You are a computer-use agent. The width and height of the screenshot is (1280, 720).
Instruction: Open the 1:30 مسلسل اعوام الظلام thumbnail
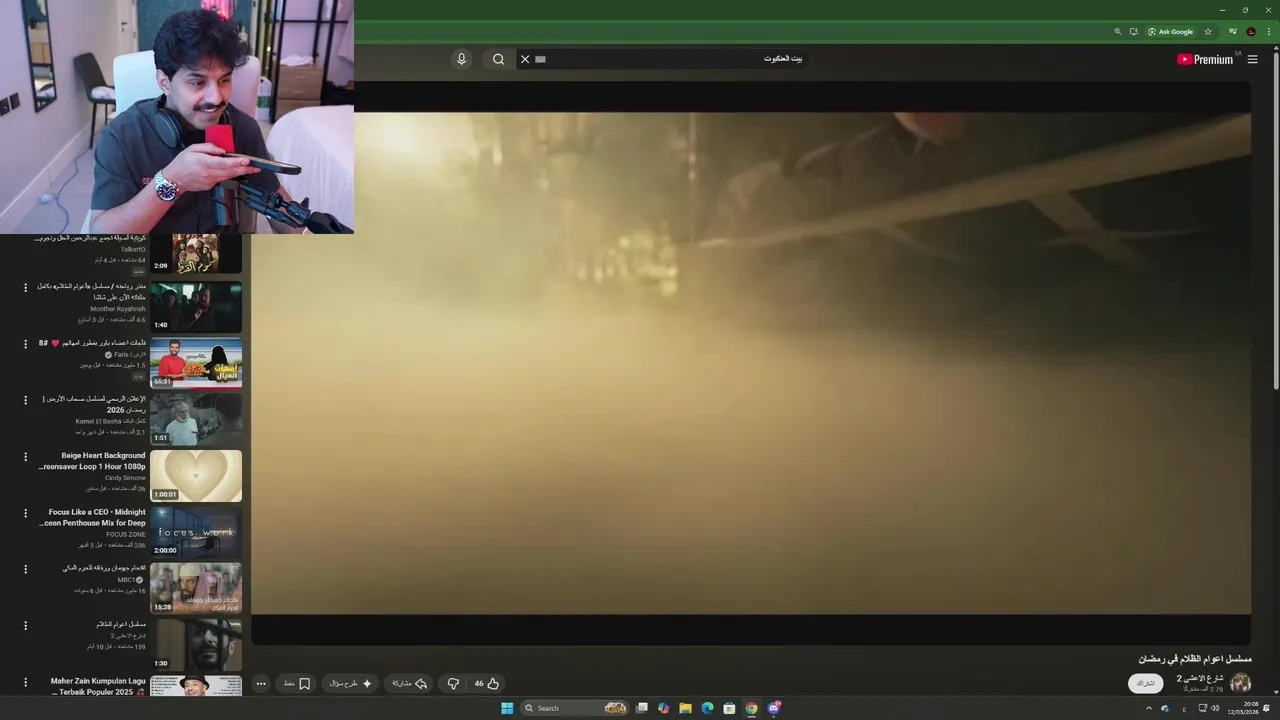196,645
